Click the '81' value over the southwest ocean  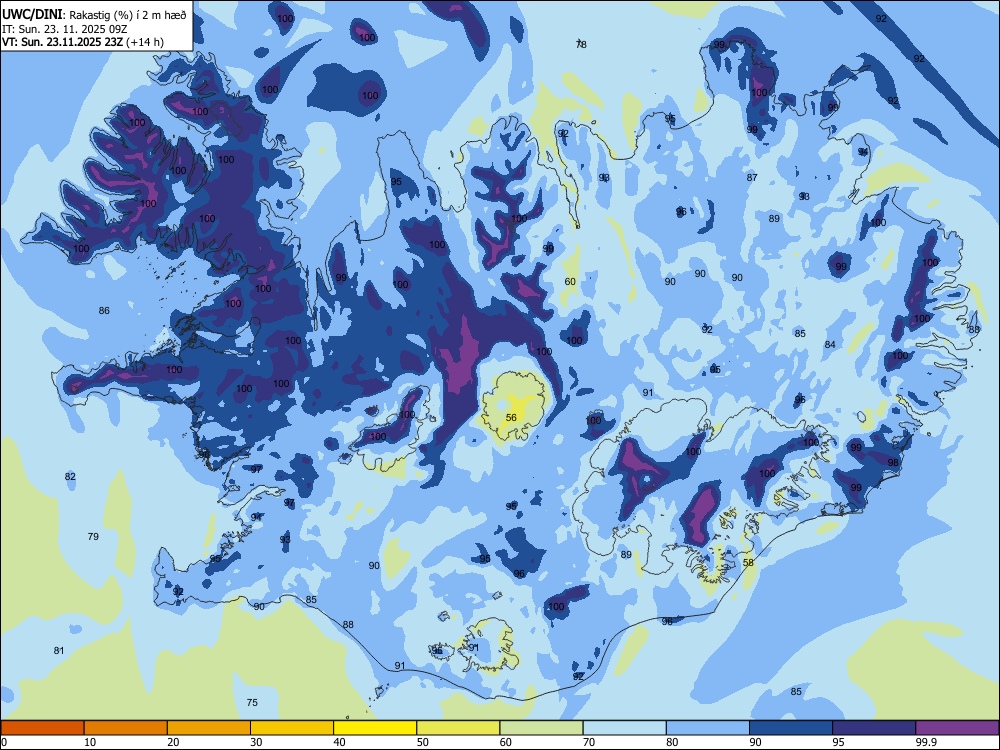[x=59, y=651]
